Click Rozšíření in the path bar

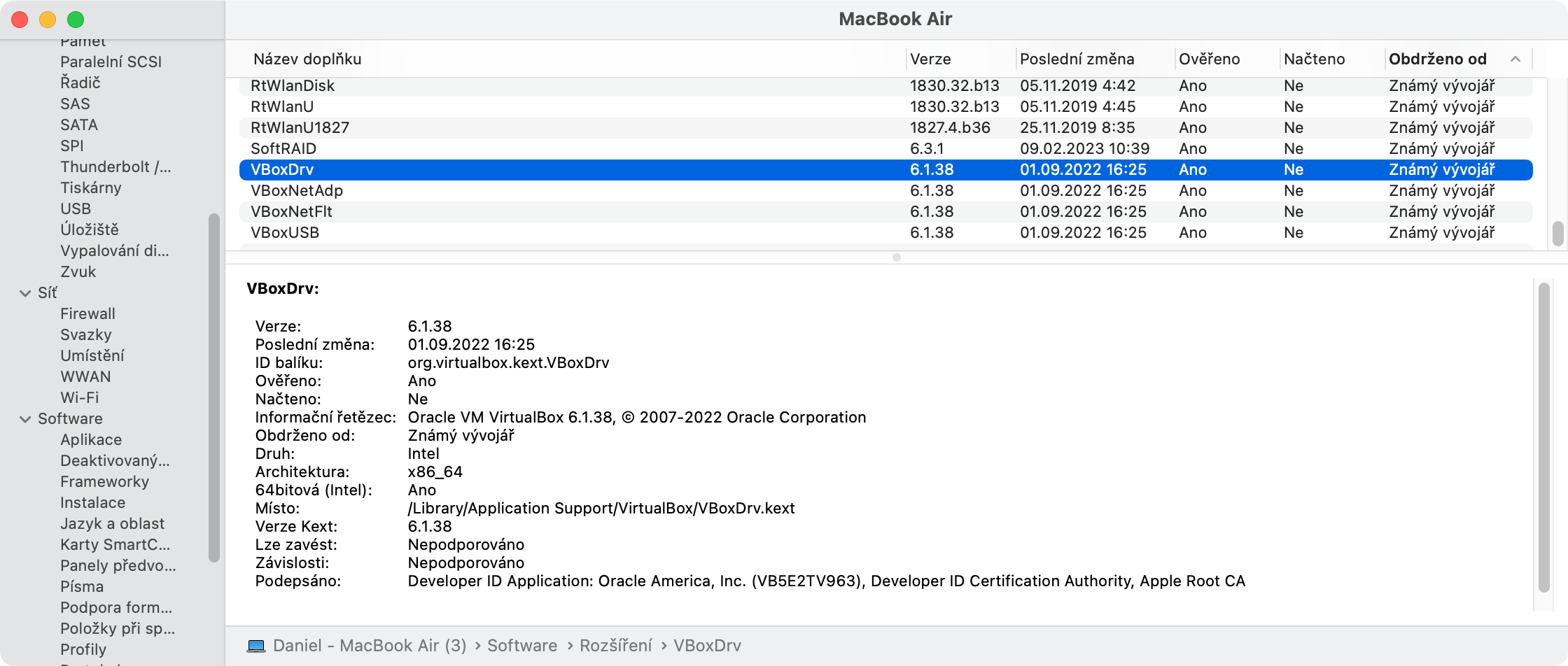(616, 646)
